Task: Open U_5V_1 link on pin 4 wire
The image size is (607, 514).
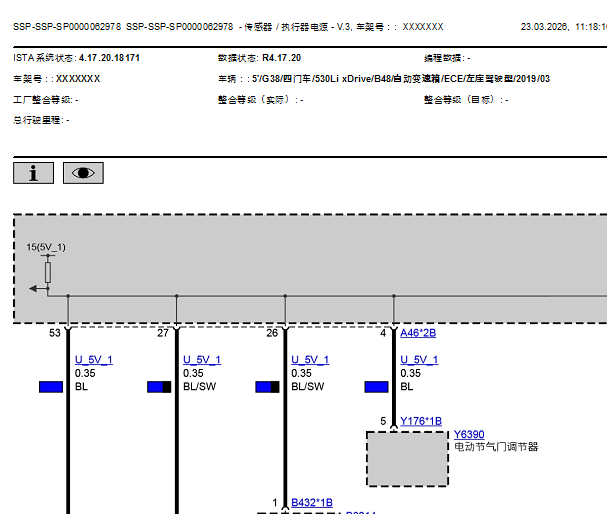Action: point(419,360)
